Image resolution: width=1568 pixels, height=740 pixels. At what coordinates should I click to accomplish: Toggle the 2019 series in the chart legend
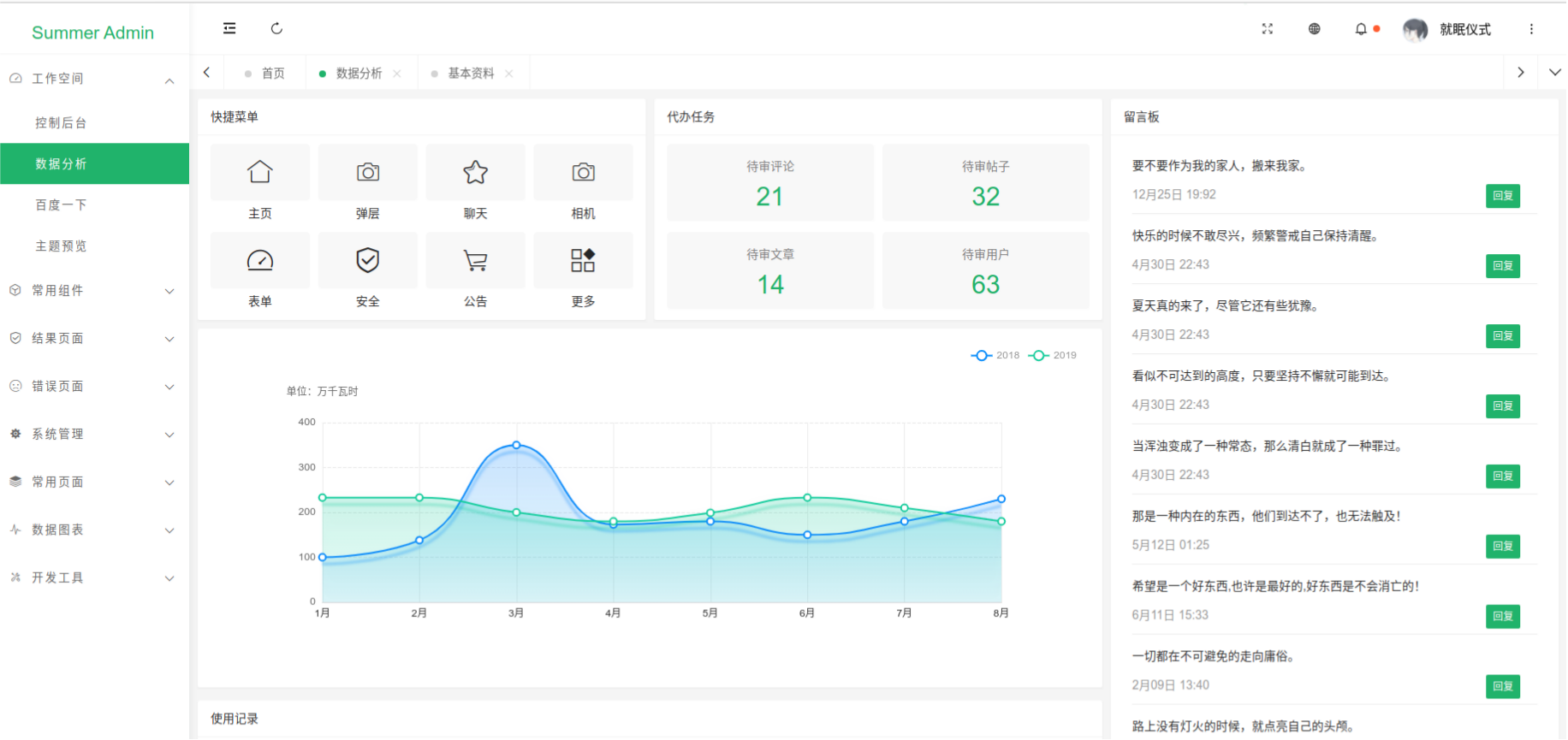coord(1054,355)
